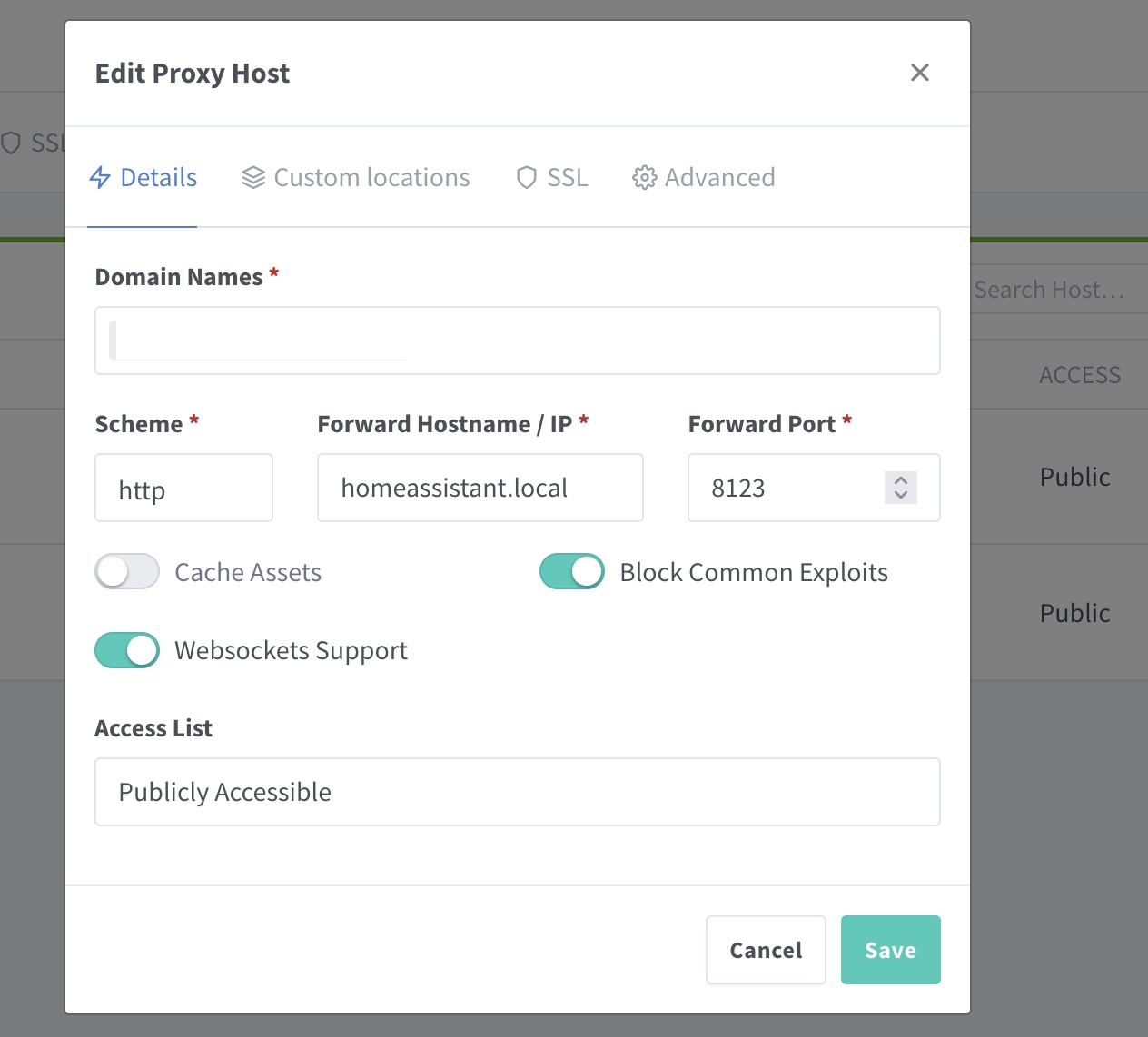Open the Access List dropdown

pyautogui.click(x=518, y=792)
